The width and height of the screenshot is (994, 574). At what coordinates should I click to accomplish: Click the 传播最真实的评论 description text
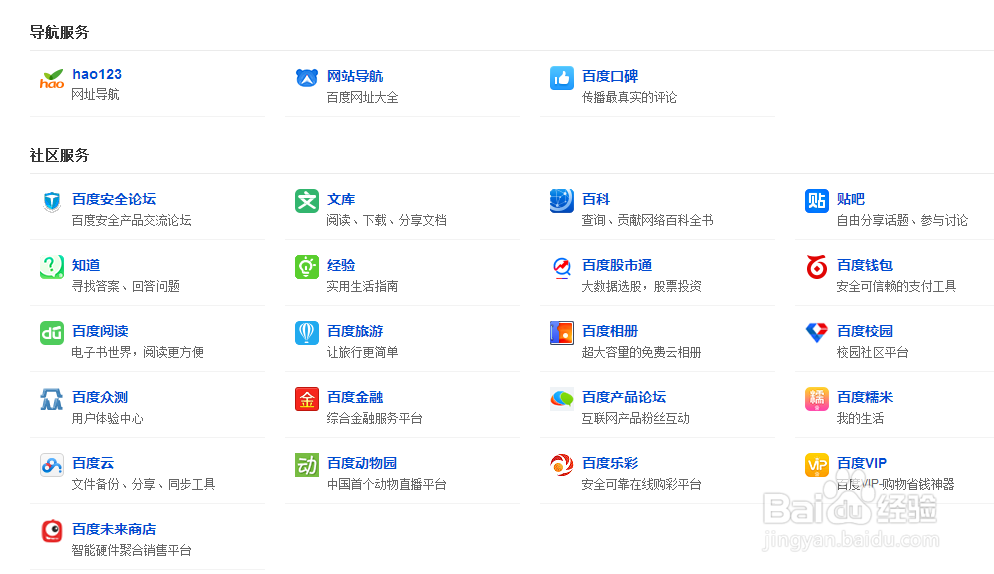click(x=629, y=98)
